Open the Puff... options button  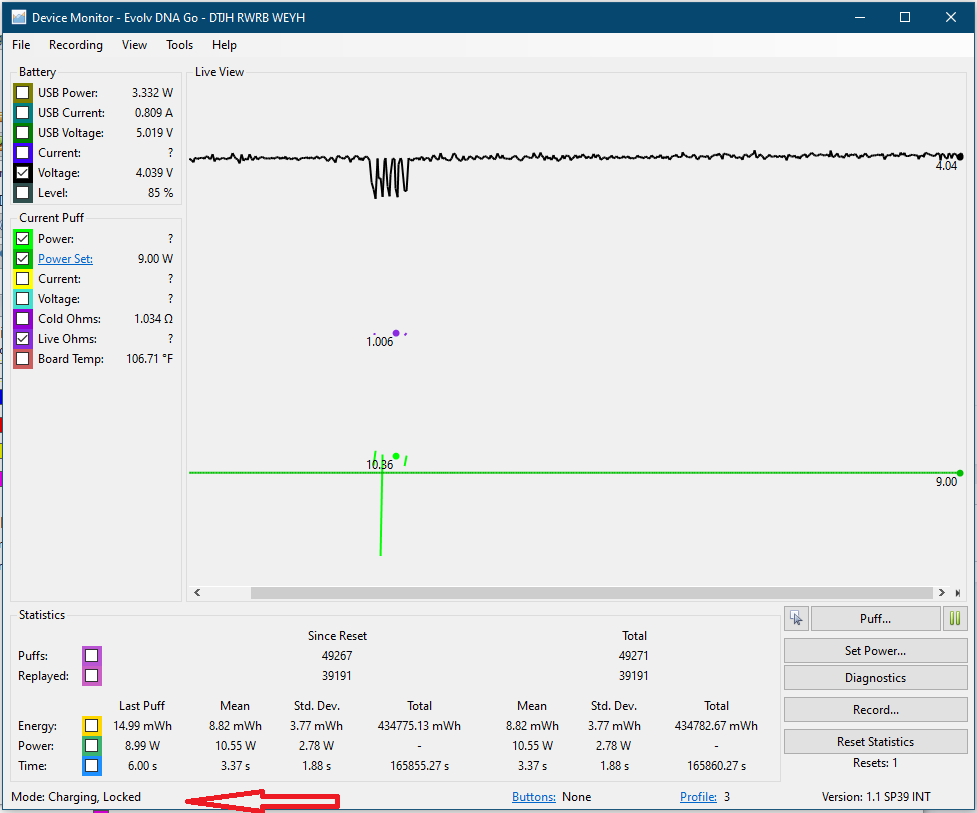pyautogui.click(x=875, y=619)
